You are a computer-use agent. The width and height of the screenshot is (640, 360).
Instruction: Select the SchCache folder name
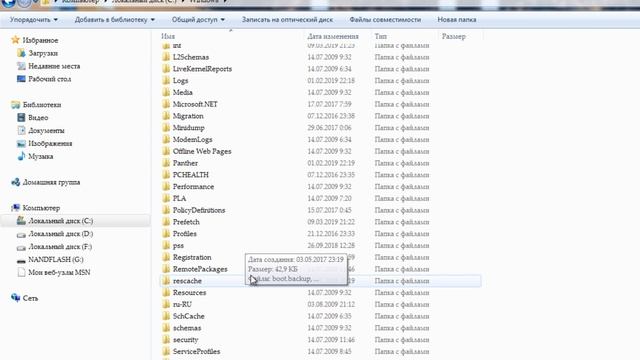pos(189,316)
